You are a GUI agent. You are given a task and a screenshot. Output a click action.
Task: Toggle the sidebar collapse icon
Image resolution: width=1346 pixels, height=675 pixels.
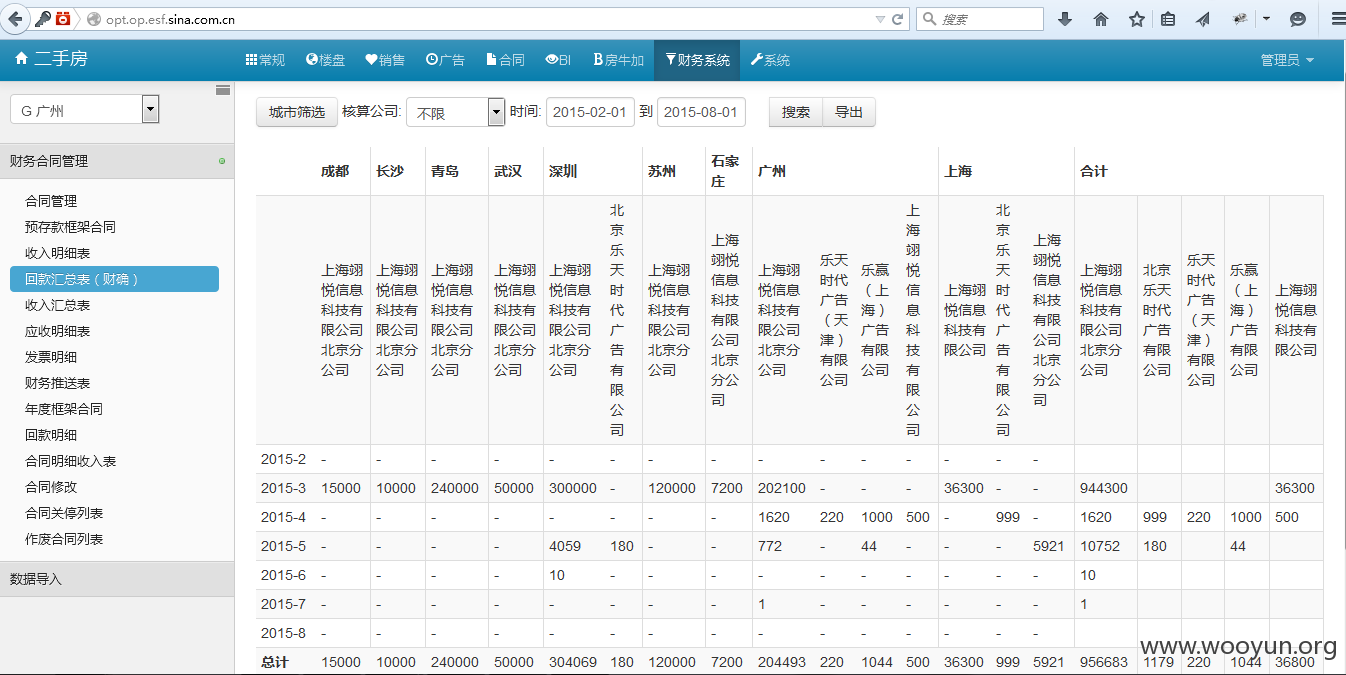[223, 91]
